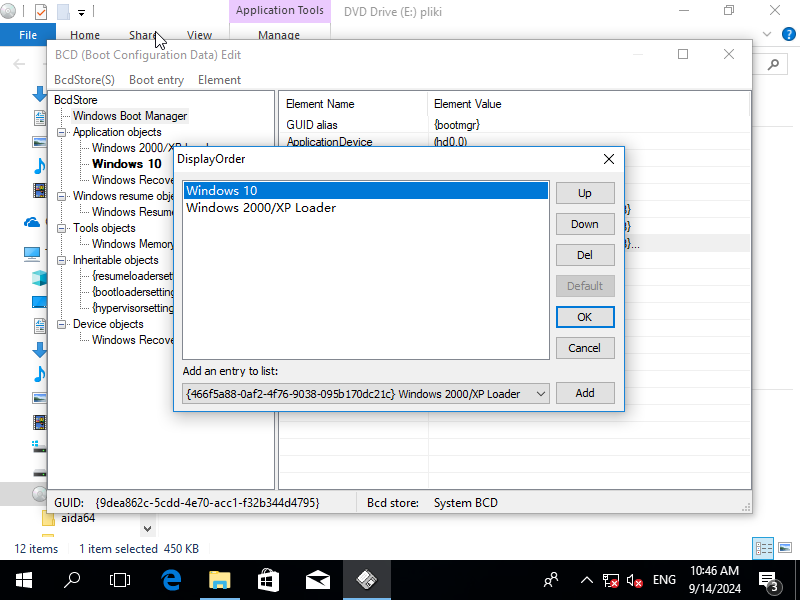The image size is (800, 600).
Task: Collapse Application objects tree node
Action: tap(61, 132)
